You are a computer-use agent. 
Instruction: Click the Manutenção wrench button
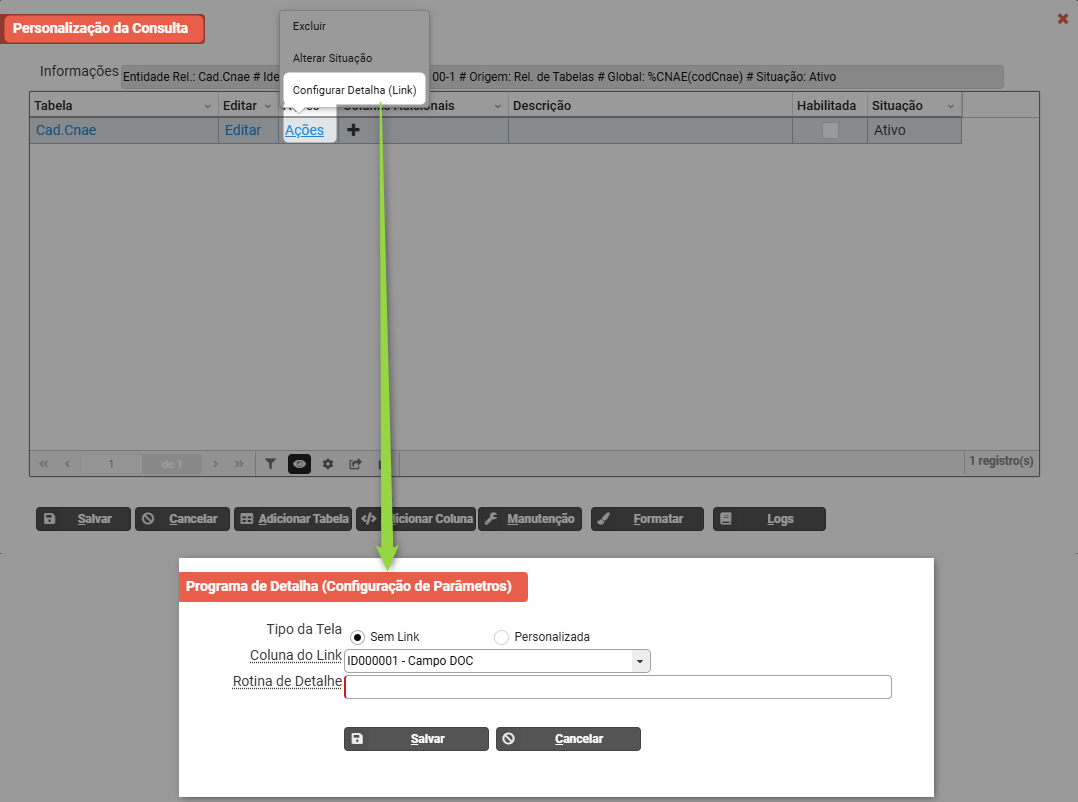(530, 519)
